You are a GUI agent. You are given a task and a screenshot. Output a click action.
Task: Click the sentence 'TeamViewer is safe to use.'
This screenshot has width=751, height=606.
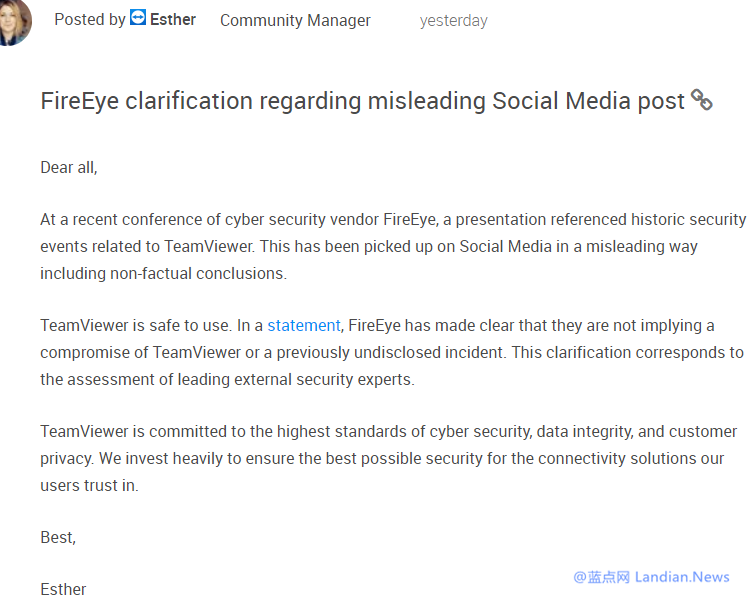click(135, 326)
